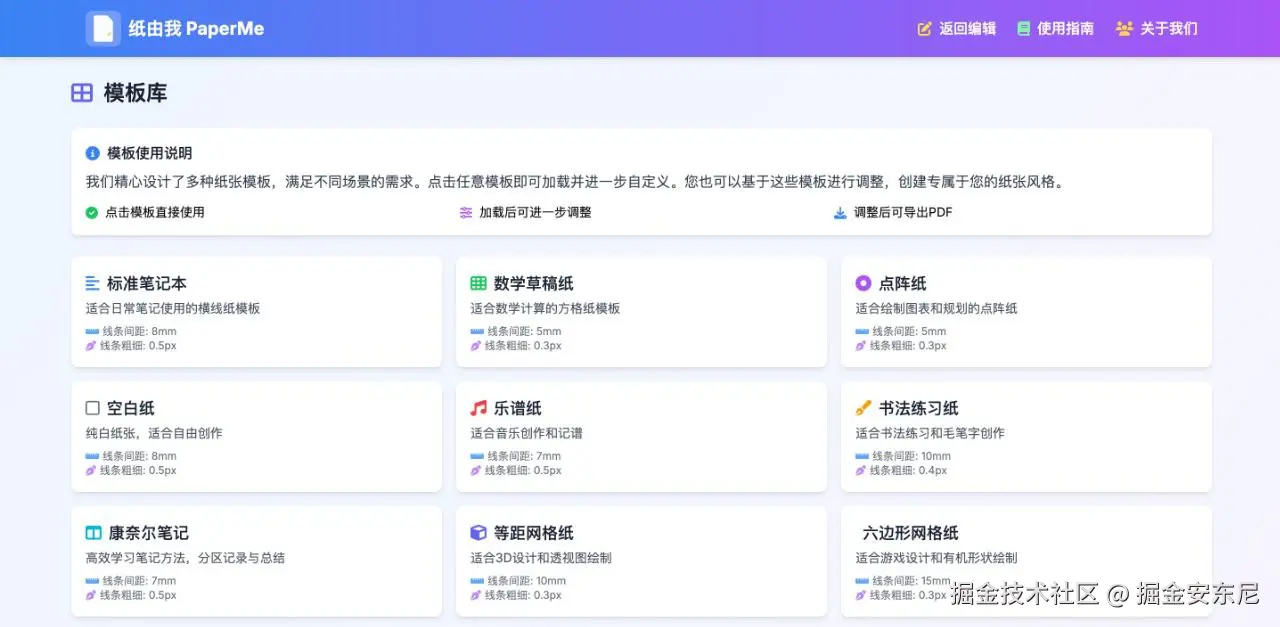Click the cube icon for 等距网格纸
Image resolution: width=1280 pixels, height=627 pixels.
pyautogui.click(x=478, y=533)
